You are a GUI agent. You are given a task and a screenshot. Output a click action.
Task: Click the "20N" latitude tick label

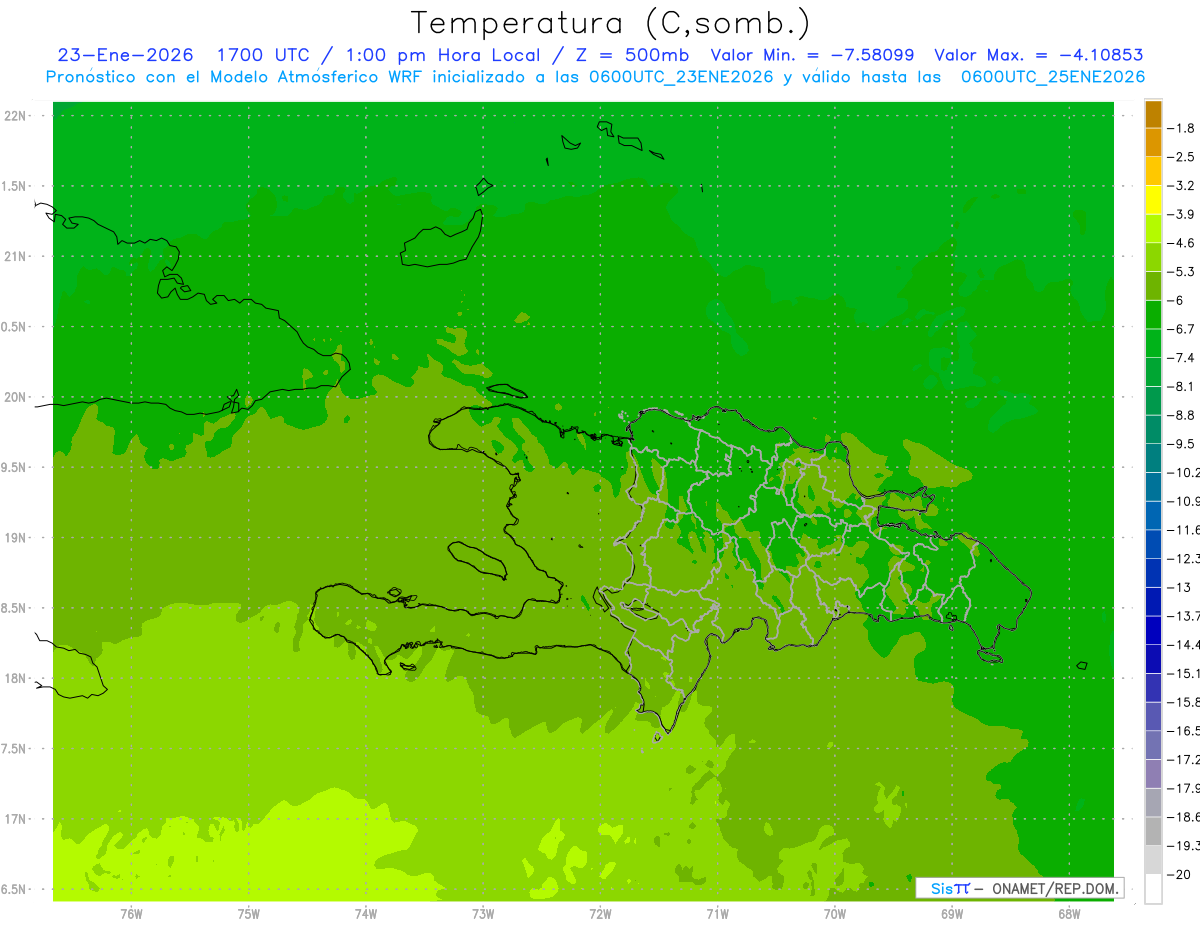tap(15, 397)
